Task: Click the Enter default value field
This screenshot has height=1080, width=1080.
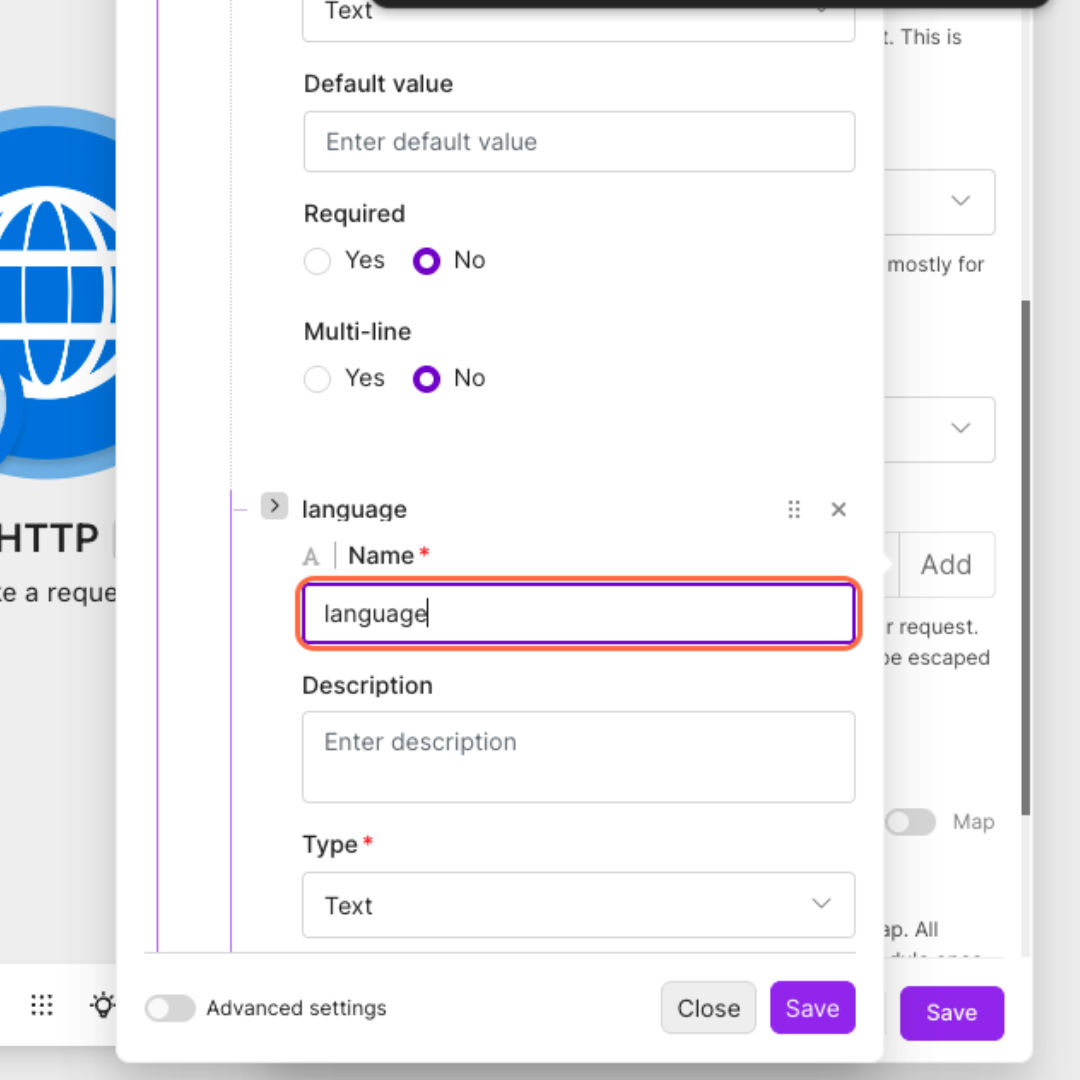Action: (579, 142)
